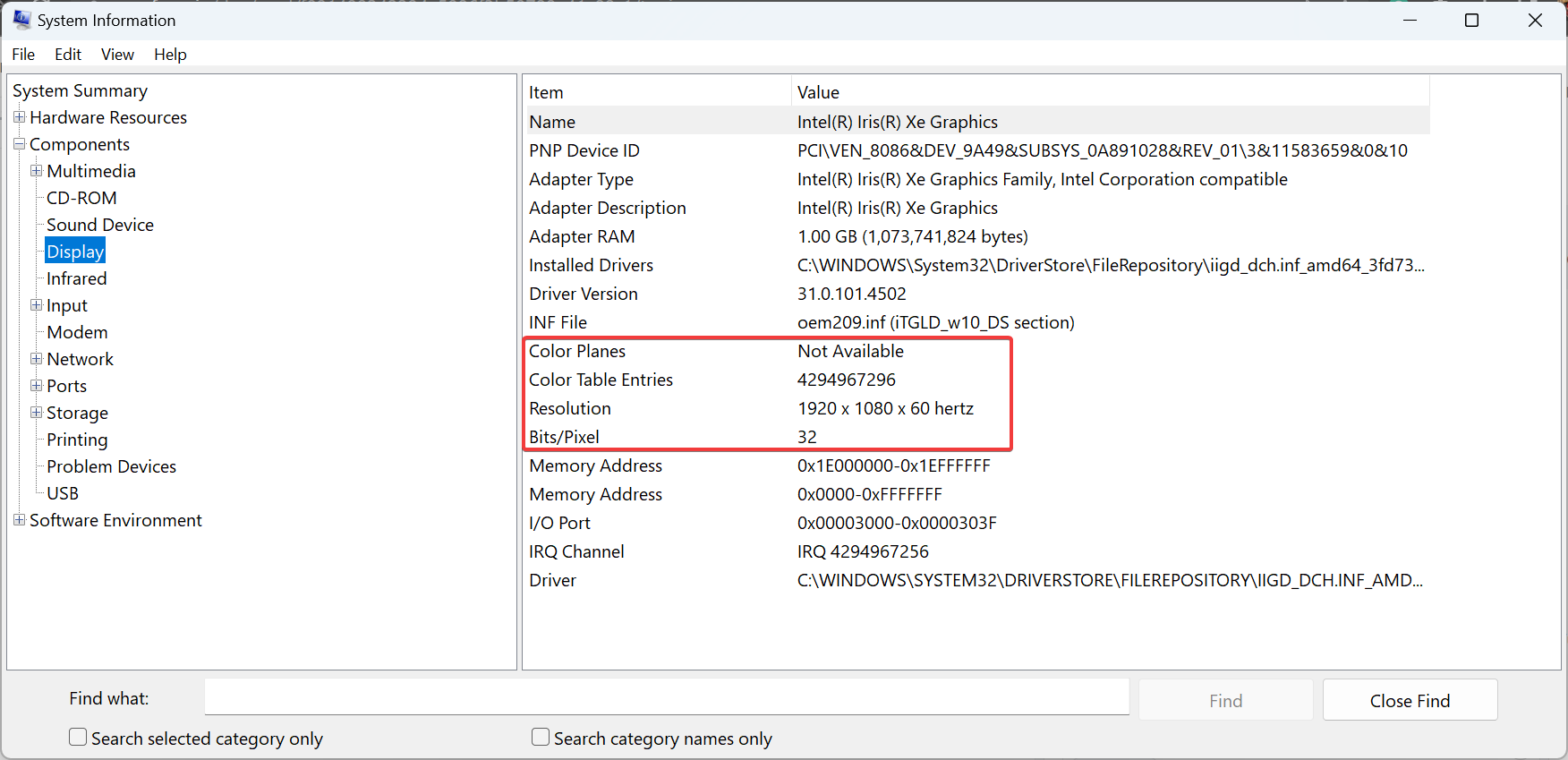Select Problem Devices in Components
1568x760 pixels.
click(111, 466)
